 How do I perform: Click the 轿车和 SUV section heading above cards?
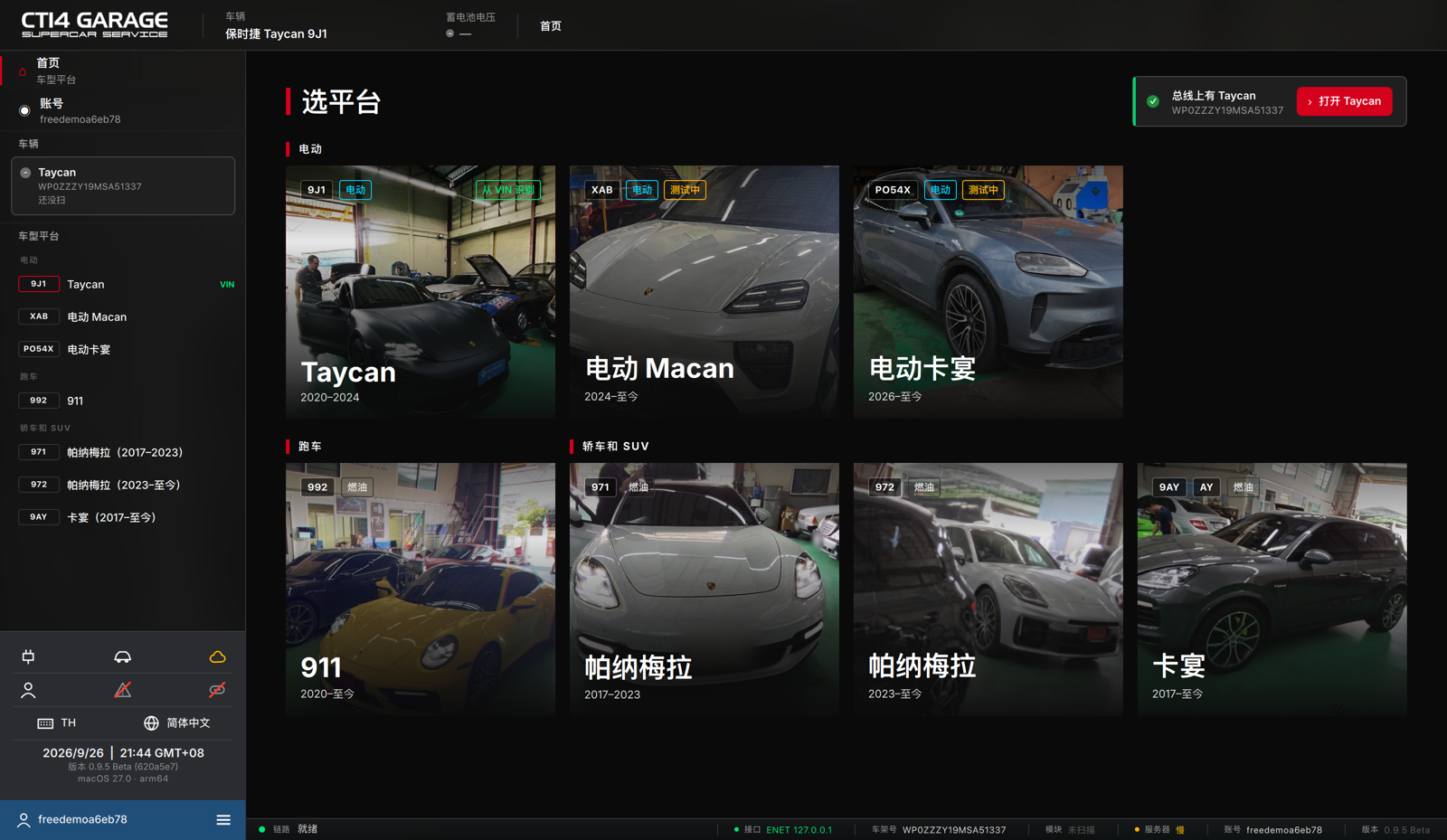pyautogui.click(x=616, y=447)
